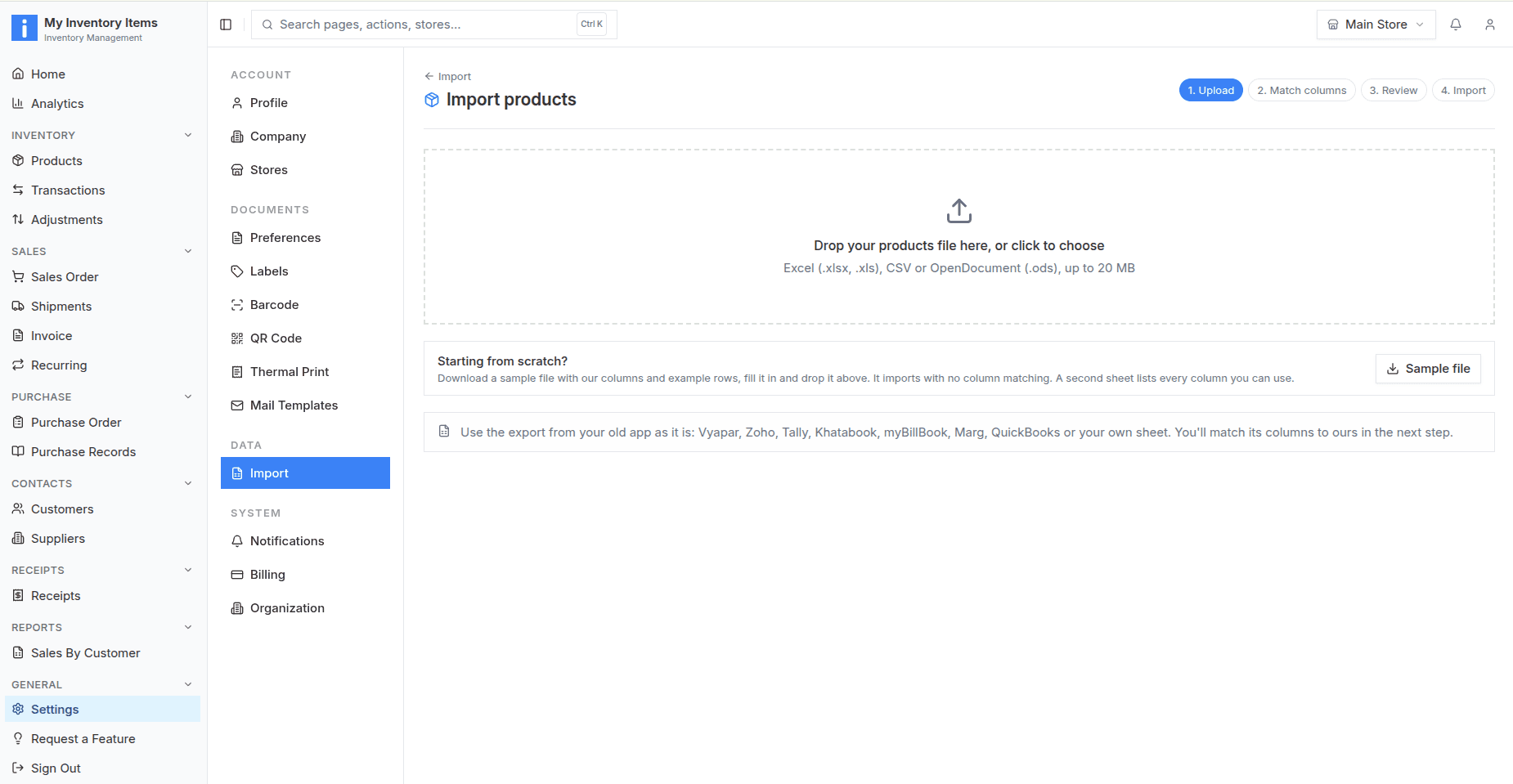This screenshot has height=784, width=1513.
Task: Open Organization settings
Action: (x=305, y=608)
